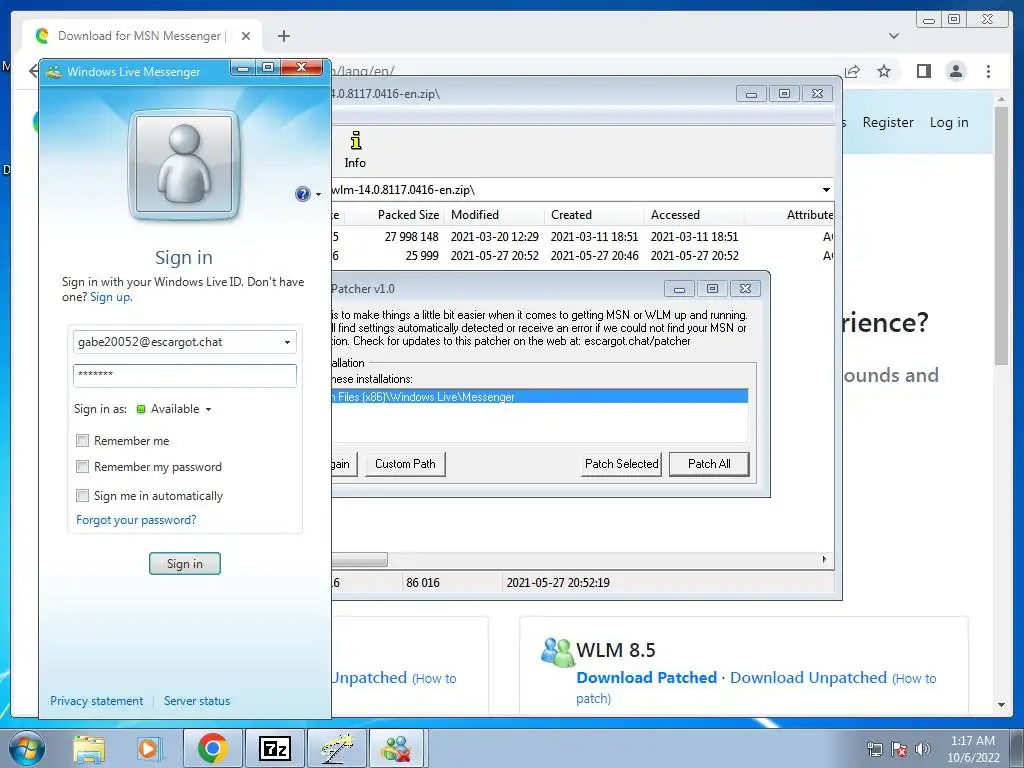
Task: Click the Info icon in 7-Zip toolbar
Action: pyautogui.click(x=355, y=150)
